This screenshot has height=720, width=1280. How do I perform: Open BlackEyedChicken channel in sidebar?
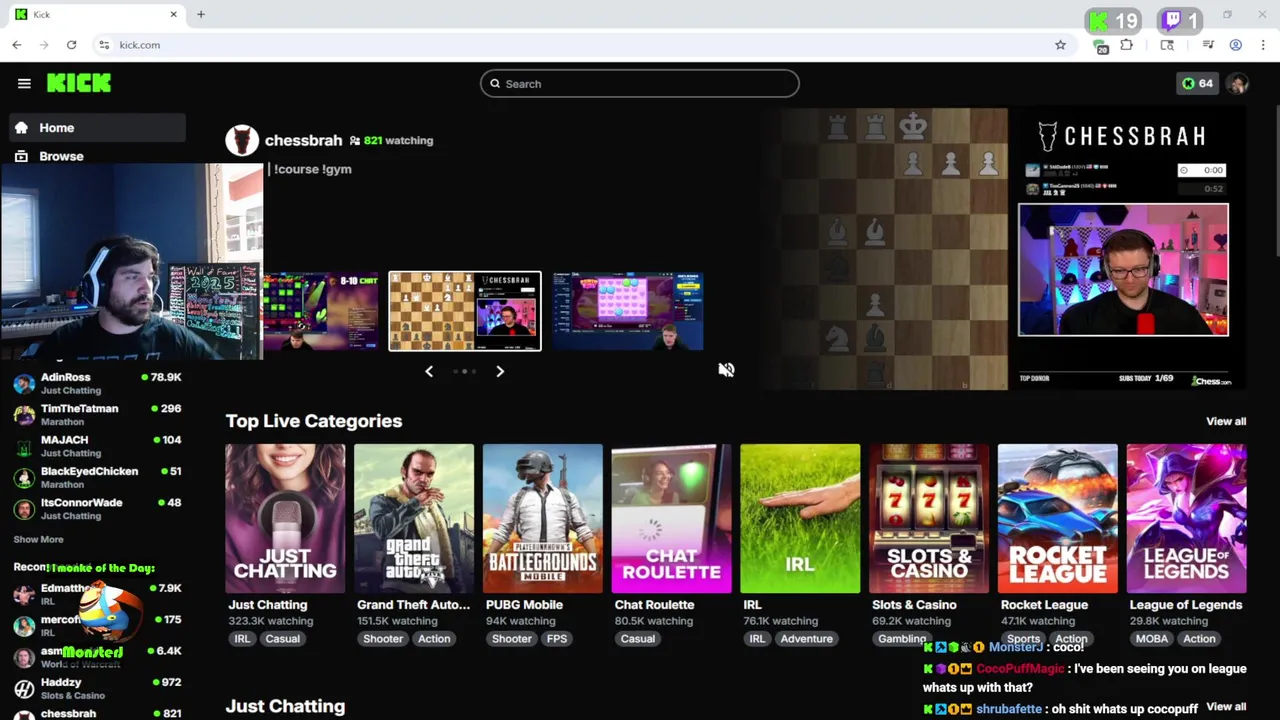click(x=98, y=477)
